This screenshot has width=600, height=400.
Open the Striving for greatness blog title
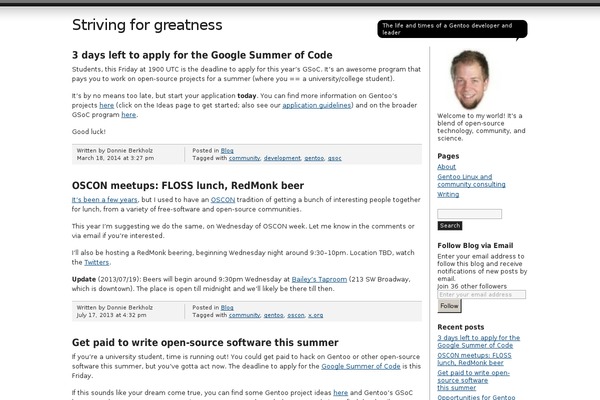point(147,25)
